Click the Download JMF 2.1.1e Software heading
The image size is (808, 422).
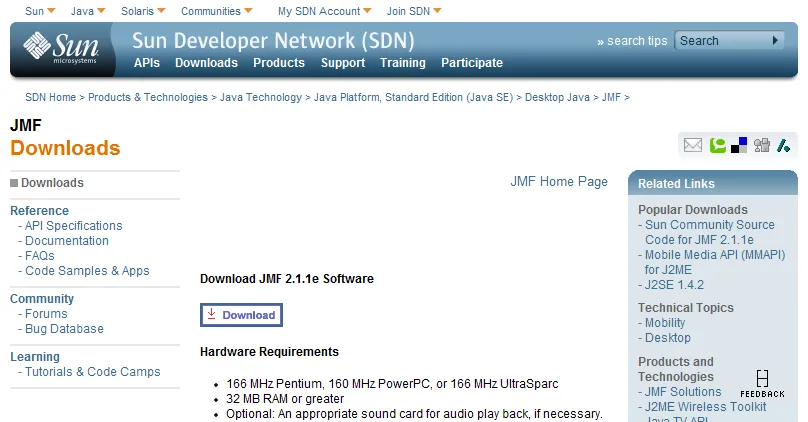point(287,279)
